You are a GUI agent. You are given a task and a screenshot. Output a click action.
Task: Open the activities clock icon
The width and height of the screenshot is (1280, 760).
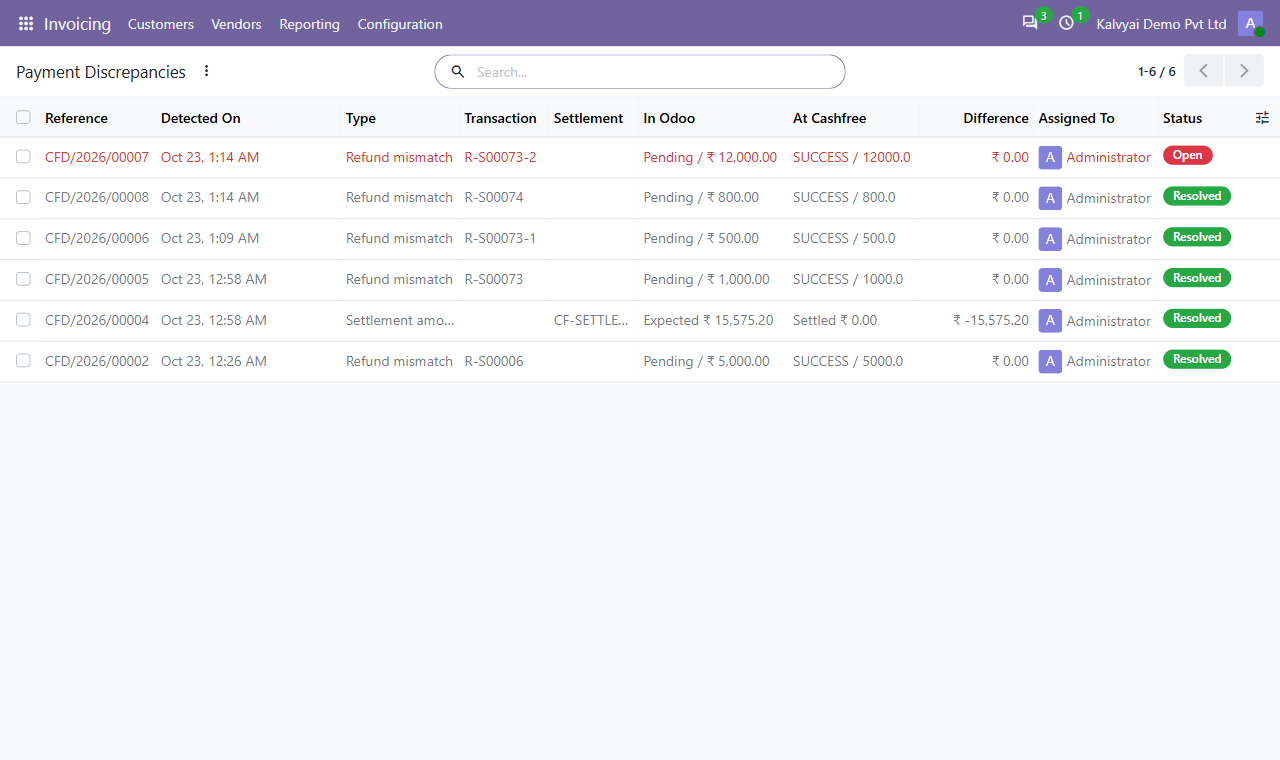tap(1067, 23)
